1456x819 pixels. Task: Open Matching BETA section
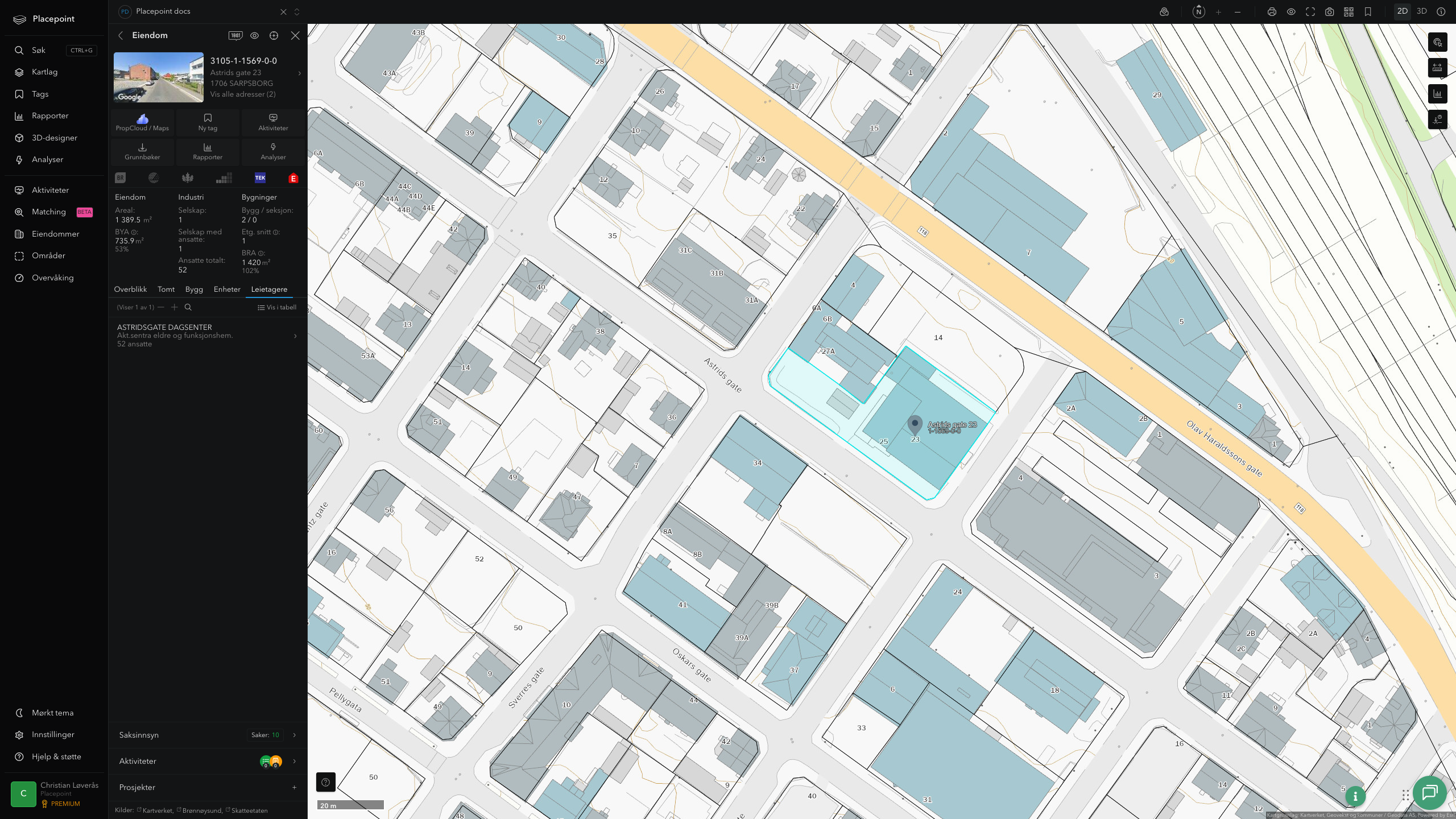[x=55, y=212]
